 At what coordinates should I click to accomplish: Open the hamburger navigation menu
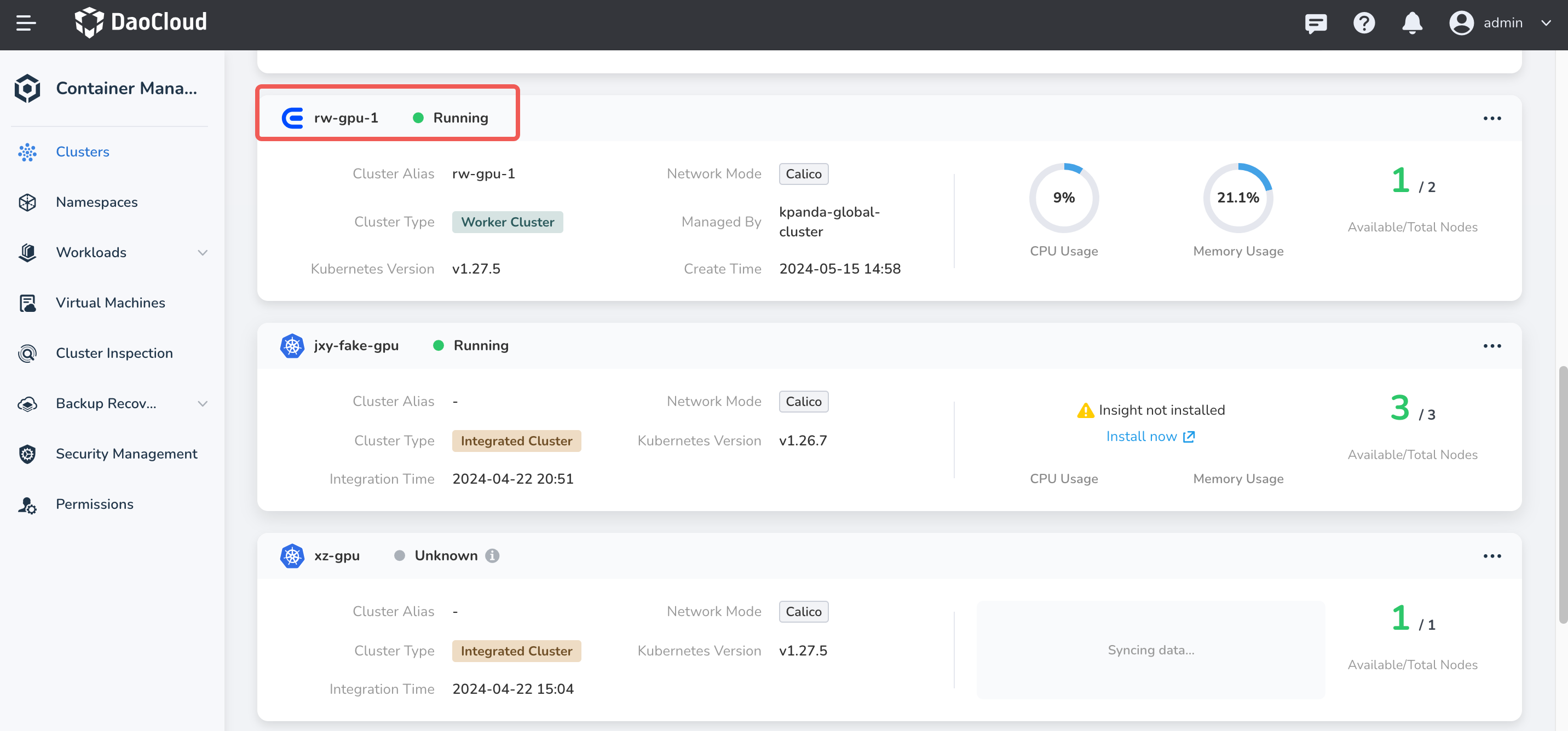[26, 23]
